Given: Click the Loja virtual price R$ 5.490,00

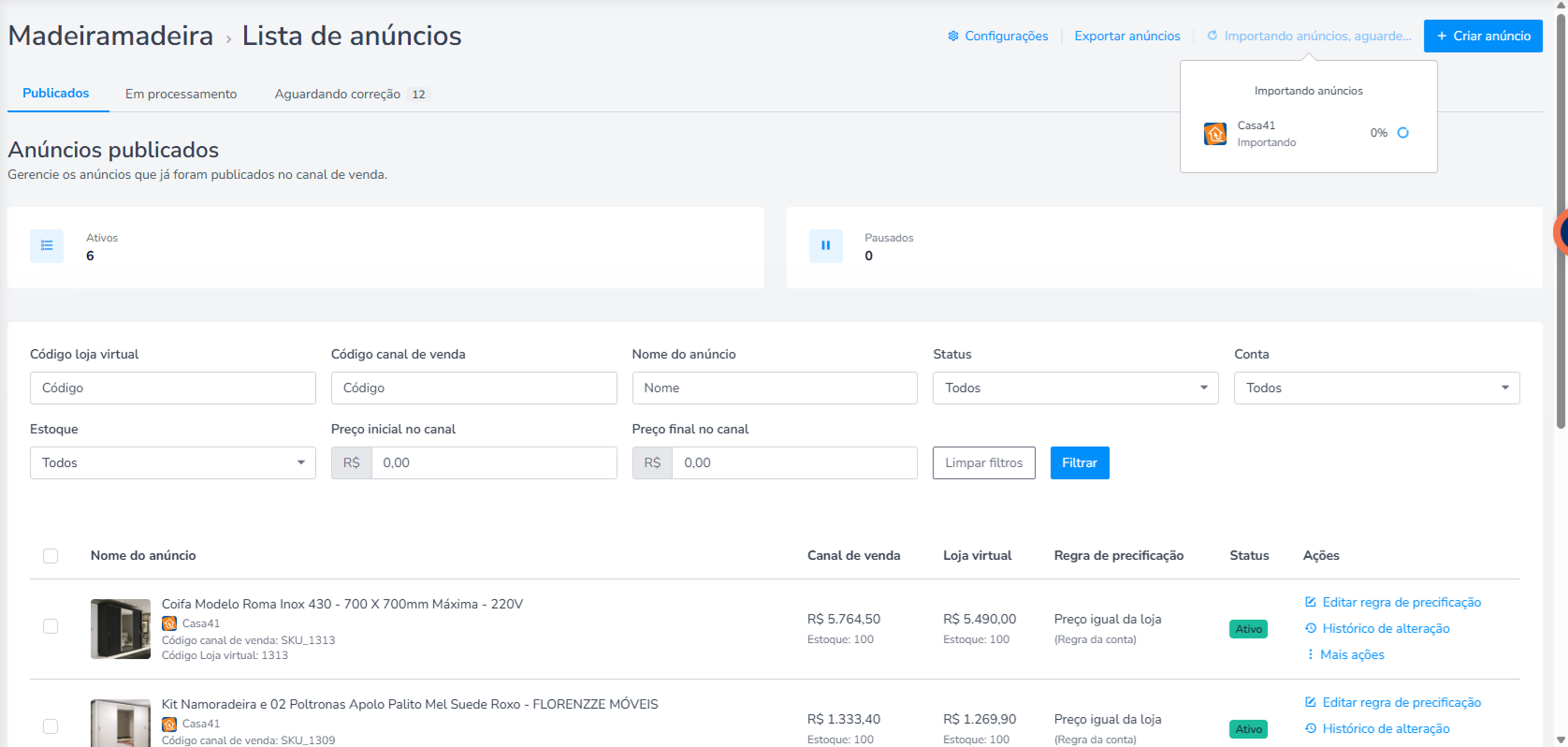Looking at the screenshot, I should click(980, 619).
